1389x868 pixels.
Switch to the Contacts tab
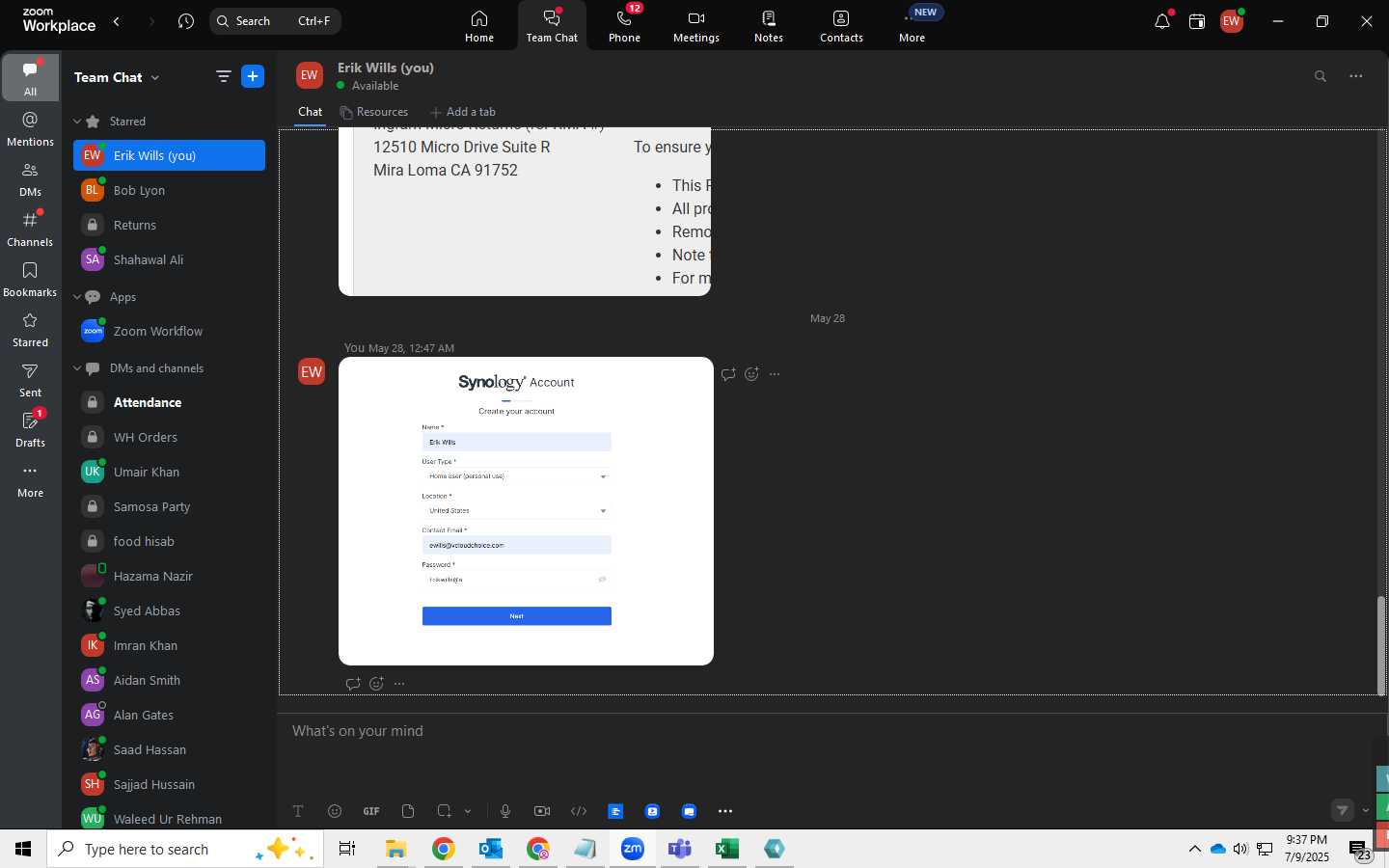[841, 26]
